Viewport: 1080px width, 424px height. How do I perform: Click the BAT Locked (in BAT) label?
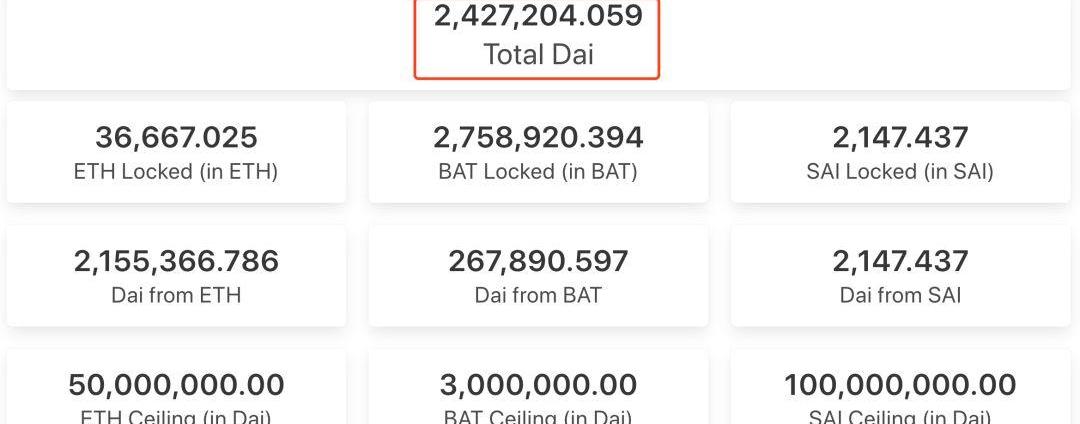tap(538, 171)
